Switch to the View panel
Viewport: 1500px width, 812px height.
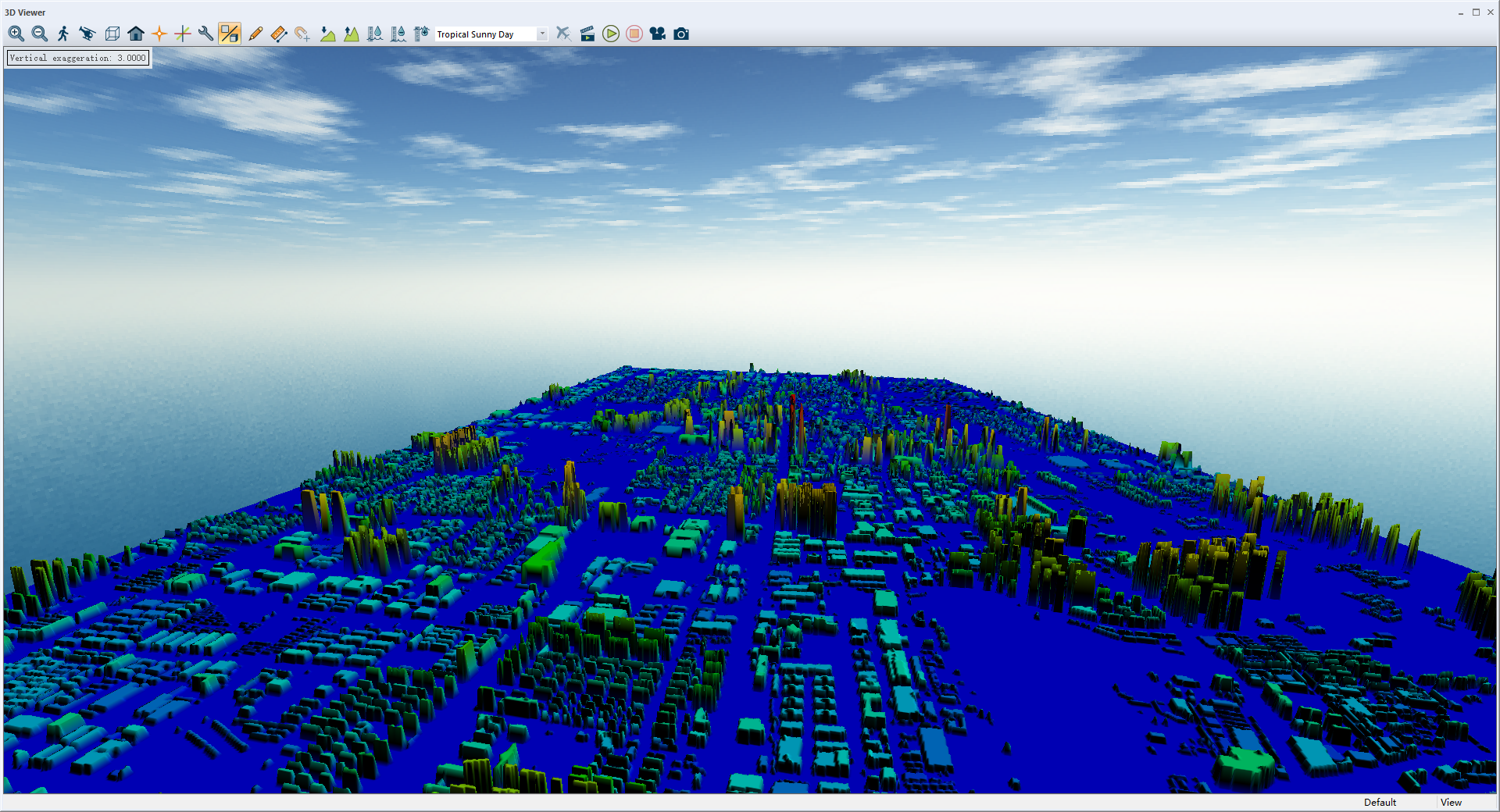coord(1451,803)
